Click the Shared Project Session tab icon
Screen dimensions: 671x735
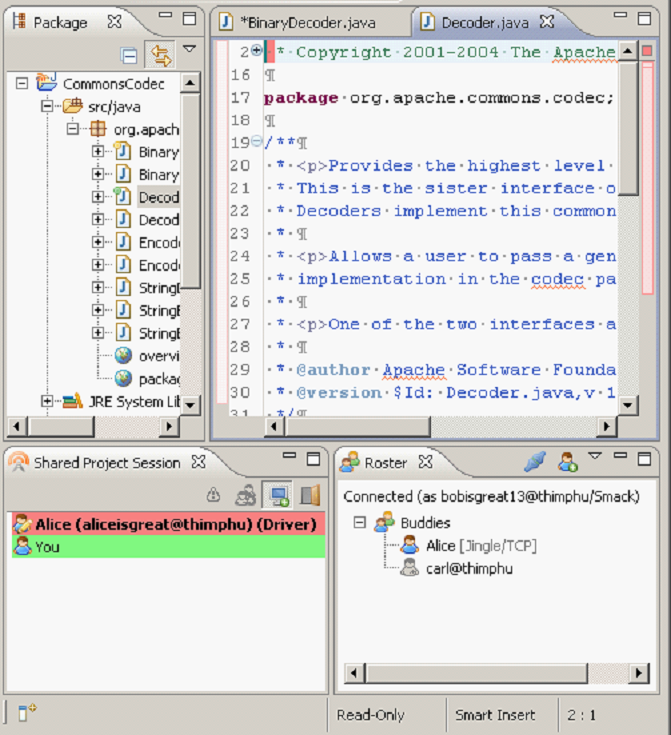18,461
